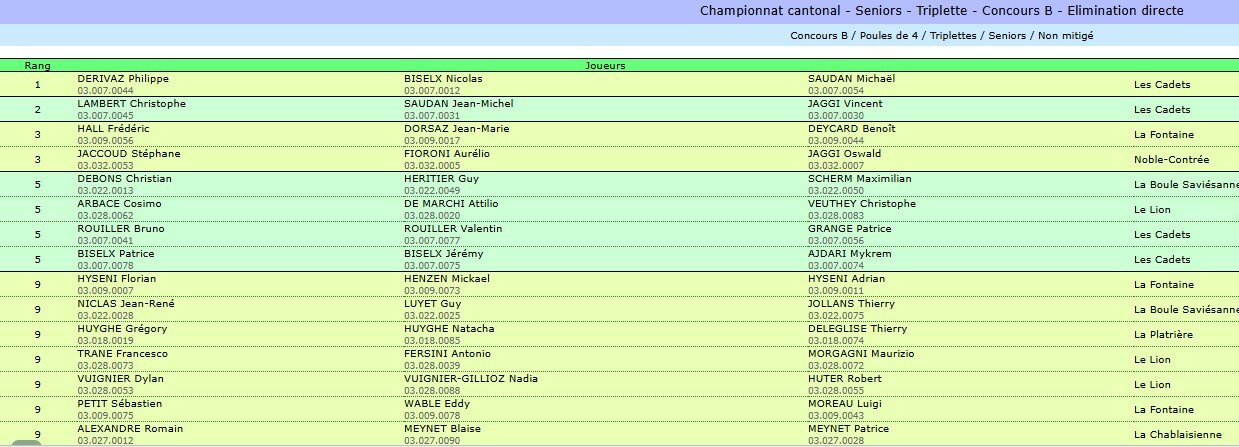Click the Championnat cantonal page title
1239x447 pixels.
coord(941,11)
